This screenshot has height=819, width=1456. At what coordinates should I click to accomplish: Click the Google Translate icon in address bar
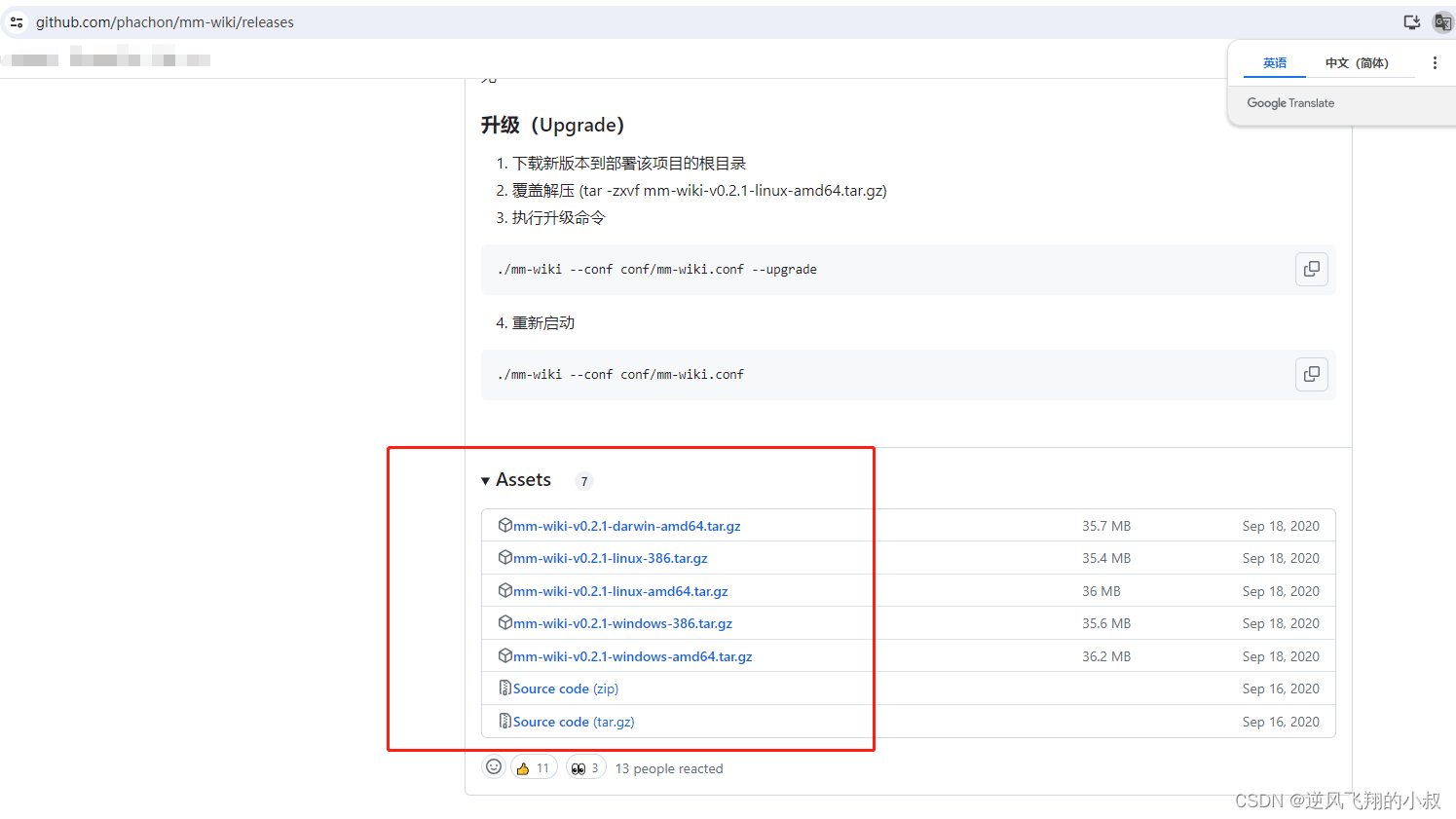point(1442,21)
